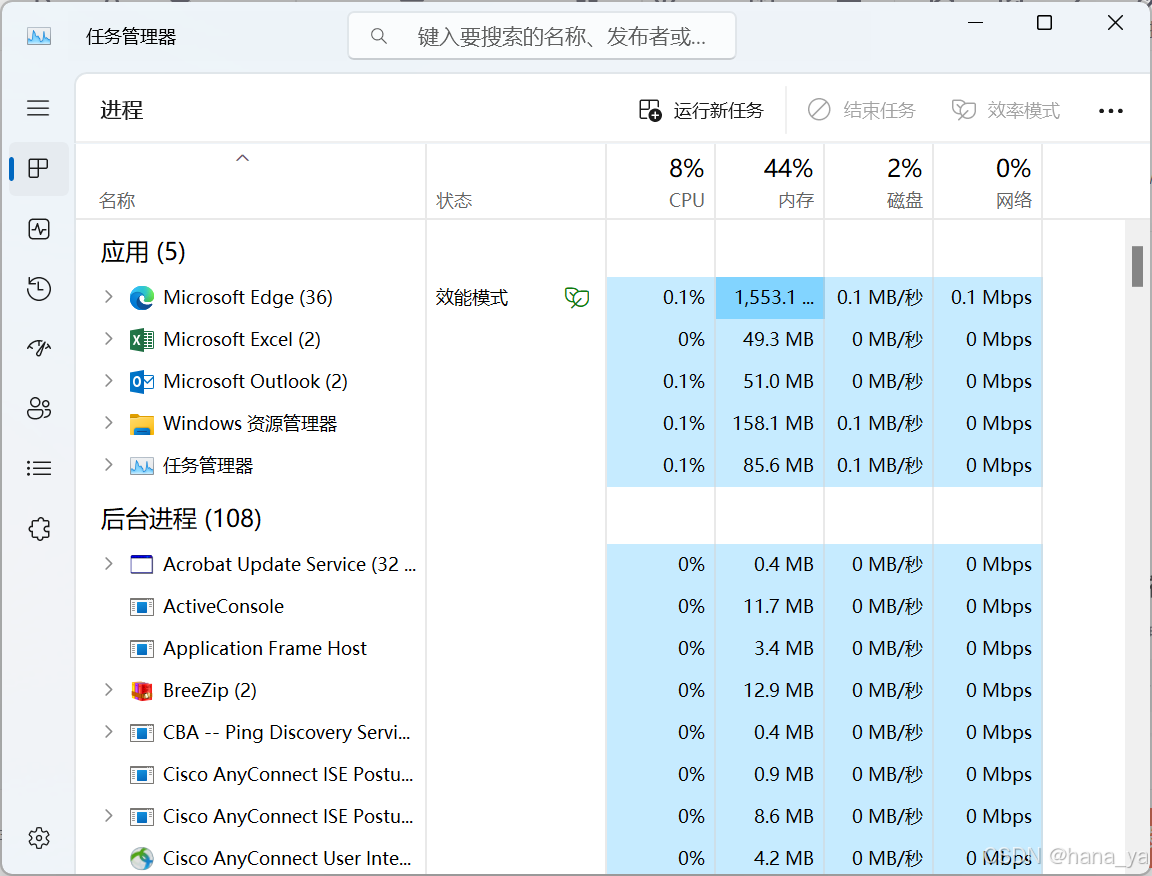Click the ActiveConsole process icon

tap(141, 607)
